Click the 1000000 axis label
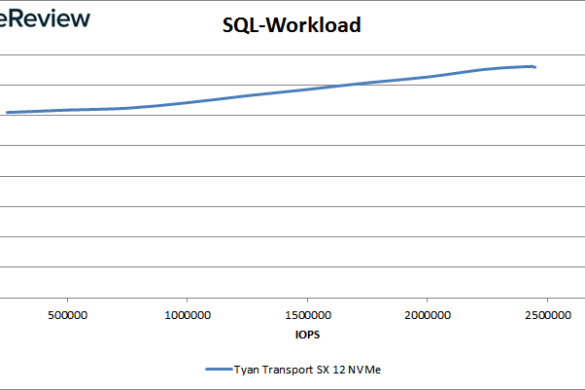This screenshot has height=390, width=585. 188,315
